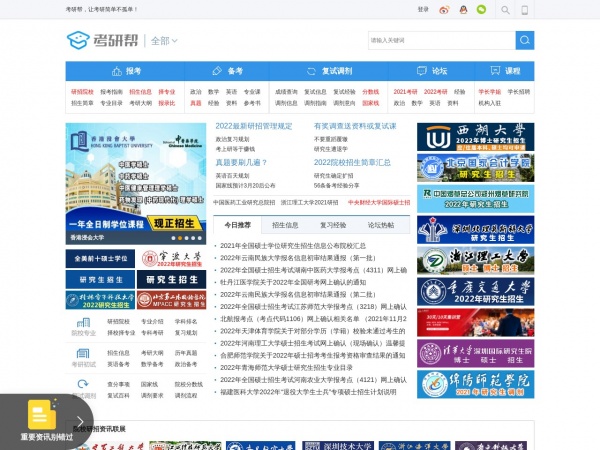Image resolution: width=600 pixels, height=450 pixels.
Task: Open the 2022最新研招管理规定 headline
Action: pos(254,126)
